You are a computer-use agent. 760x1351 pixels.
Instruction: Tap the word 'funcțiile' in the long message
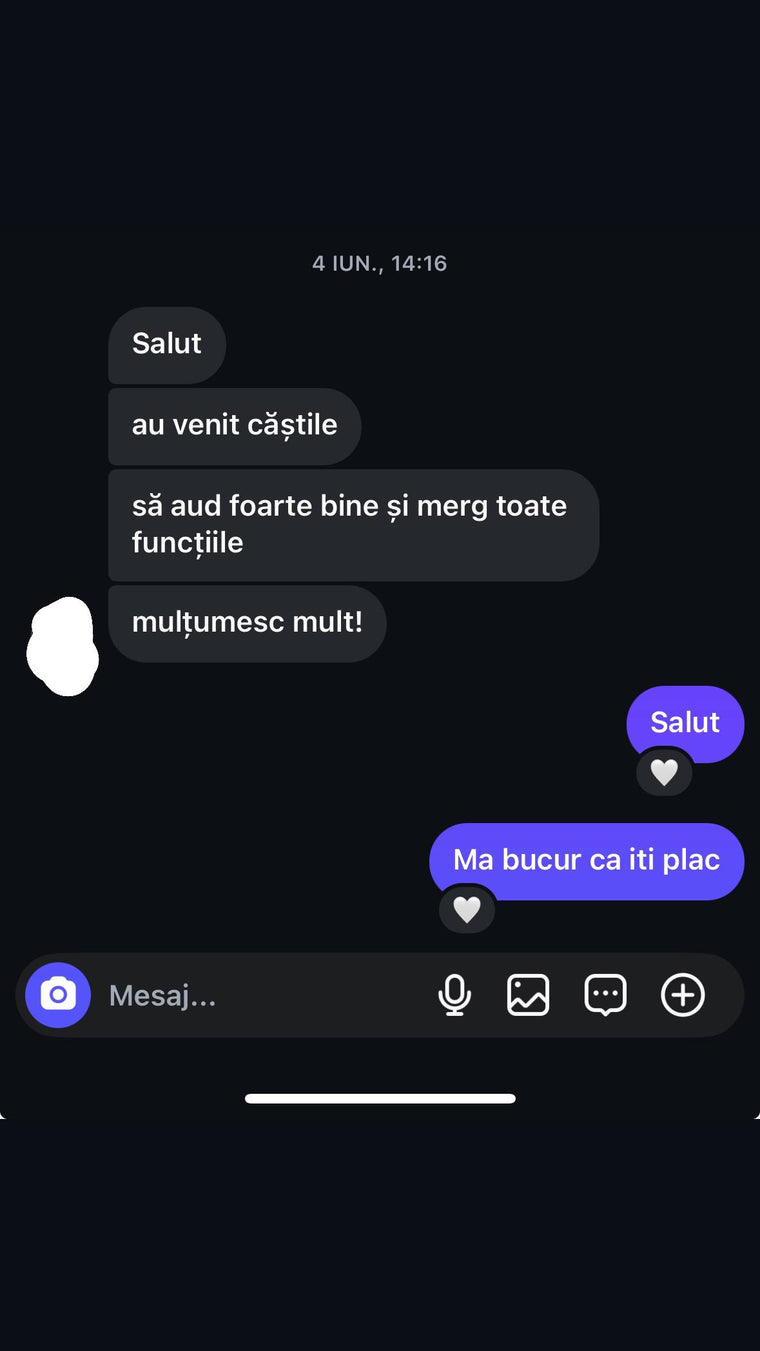(187, 543)
